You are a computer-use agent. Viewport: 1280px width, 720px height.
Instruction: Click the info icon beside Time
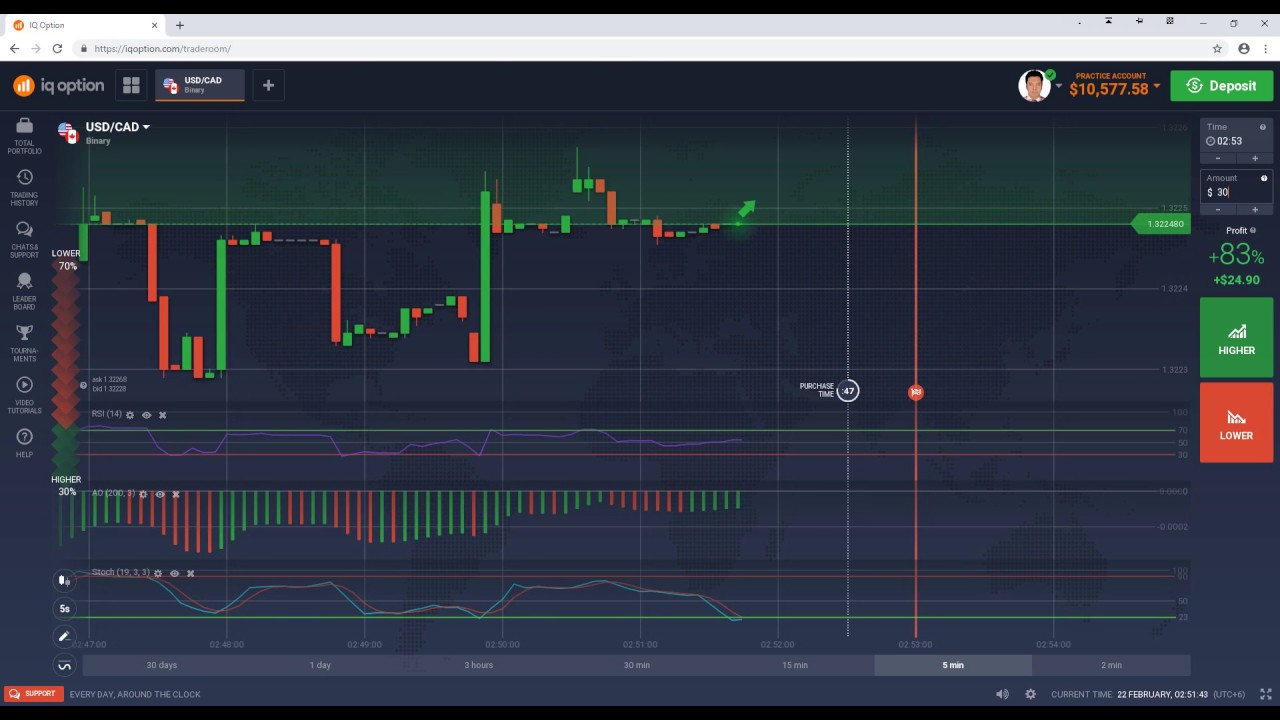[1264, 127]
